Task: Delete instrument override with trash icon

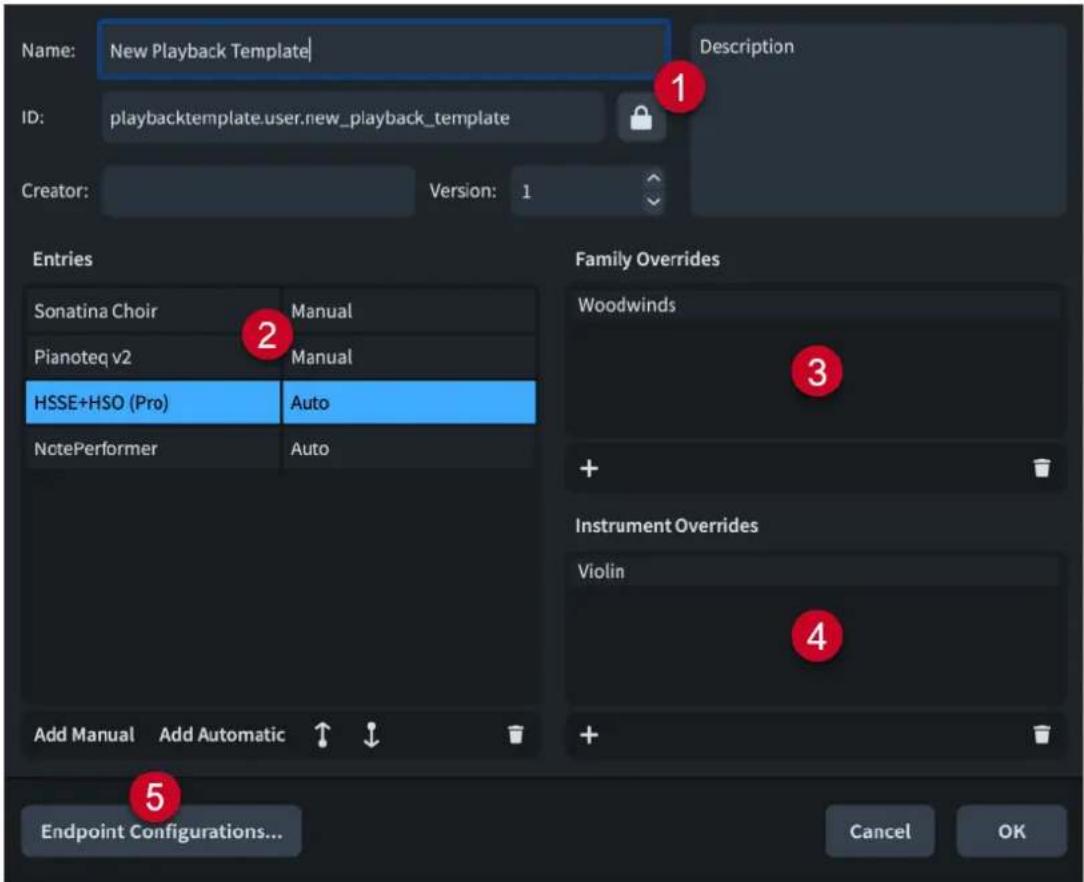Action: pos(1042,735)
